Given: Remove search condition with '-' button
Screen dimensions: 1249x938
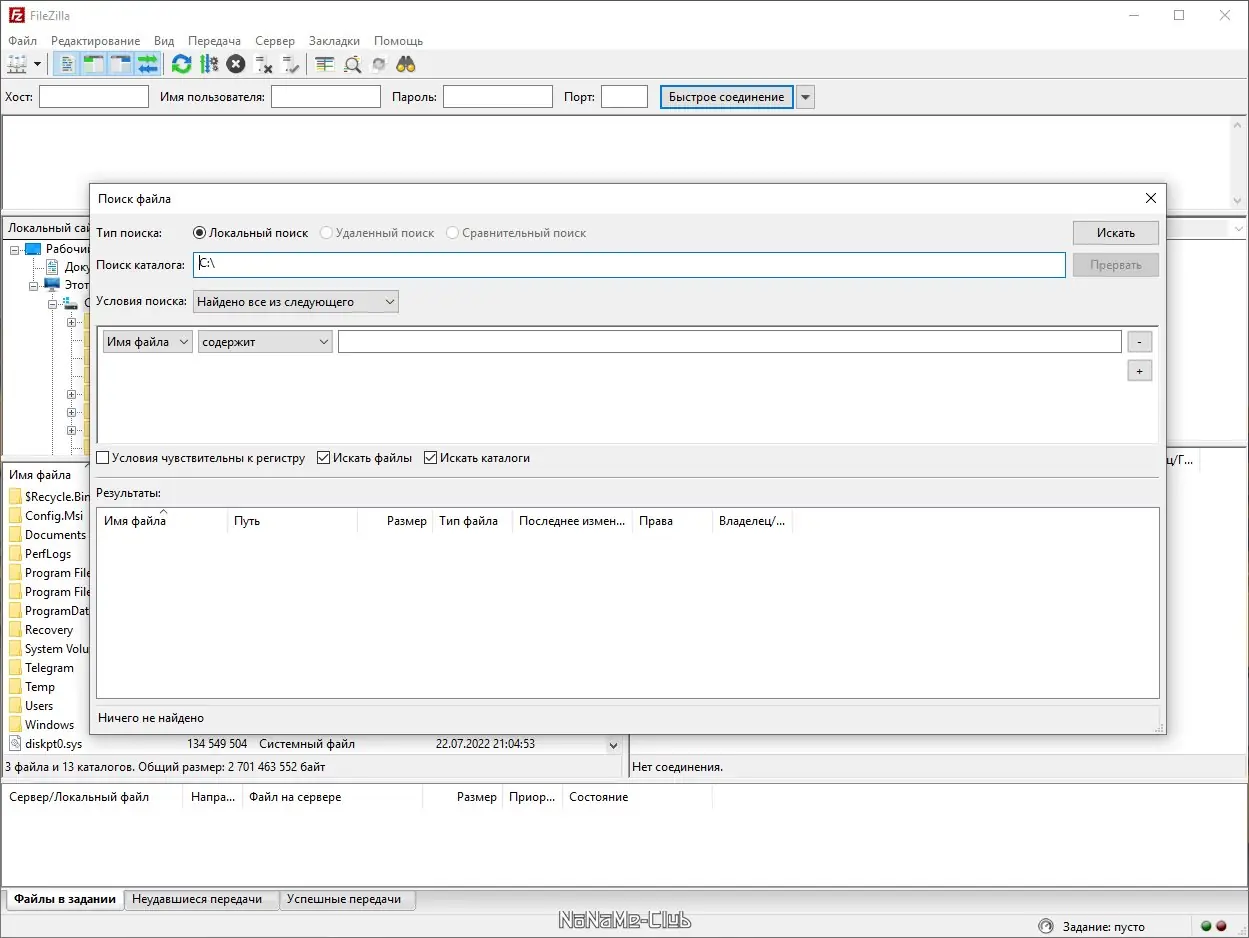Looking at the screenshot, I should pos(1139,342).
